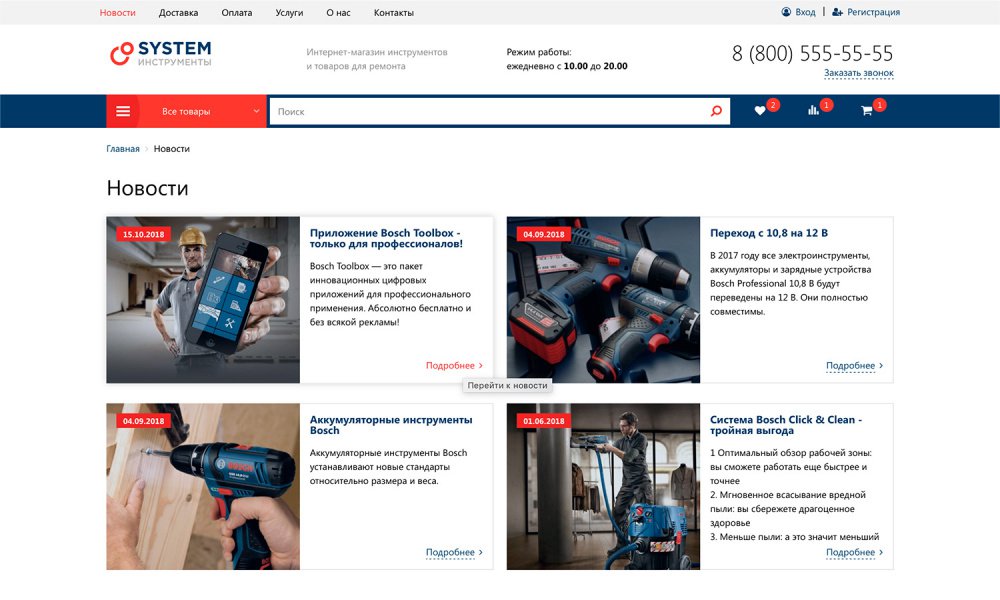
Task: Click the Поиск search input field
Action: coord(490,111)
